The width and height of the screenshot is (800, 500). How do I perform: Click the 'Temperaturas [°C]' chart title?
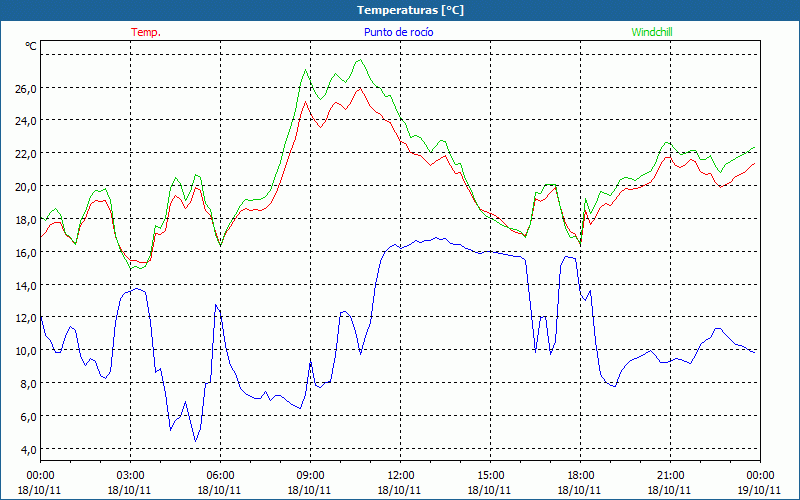coord(410,10)
